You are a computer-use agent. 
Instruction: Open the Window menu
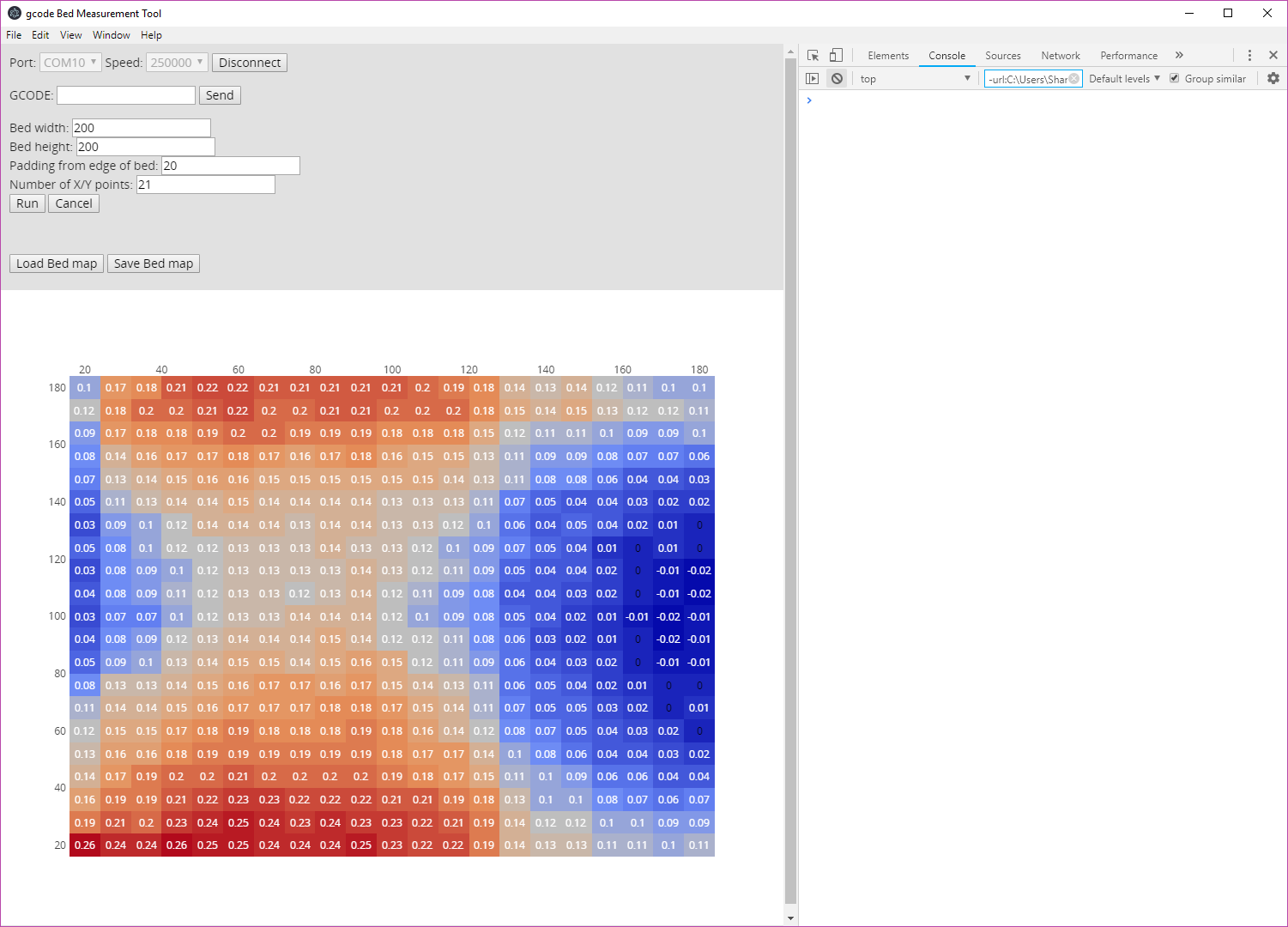pyautogui.click(x=112, y=35)
